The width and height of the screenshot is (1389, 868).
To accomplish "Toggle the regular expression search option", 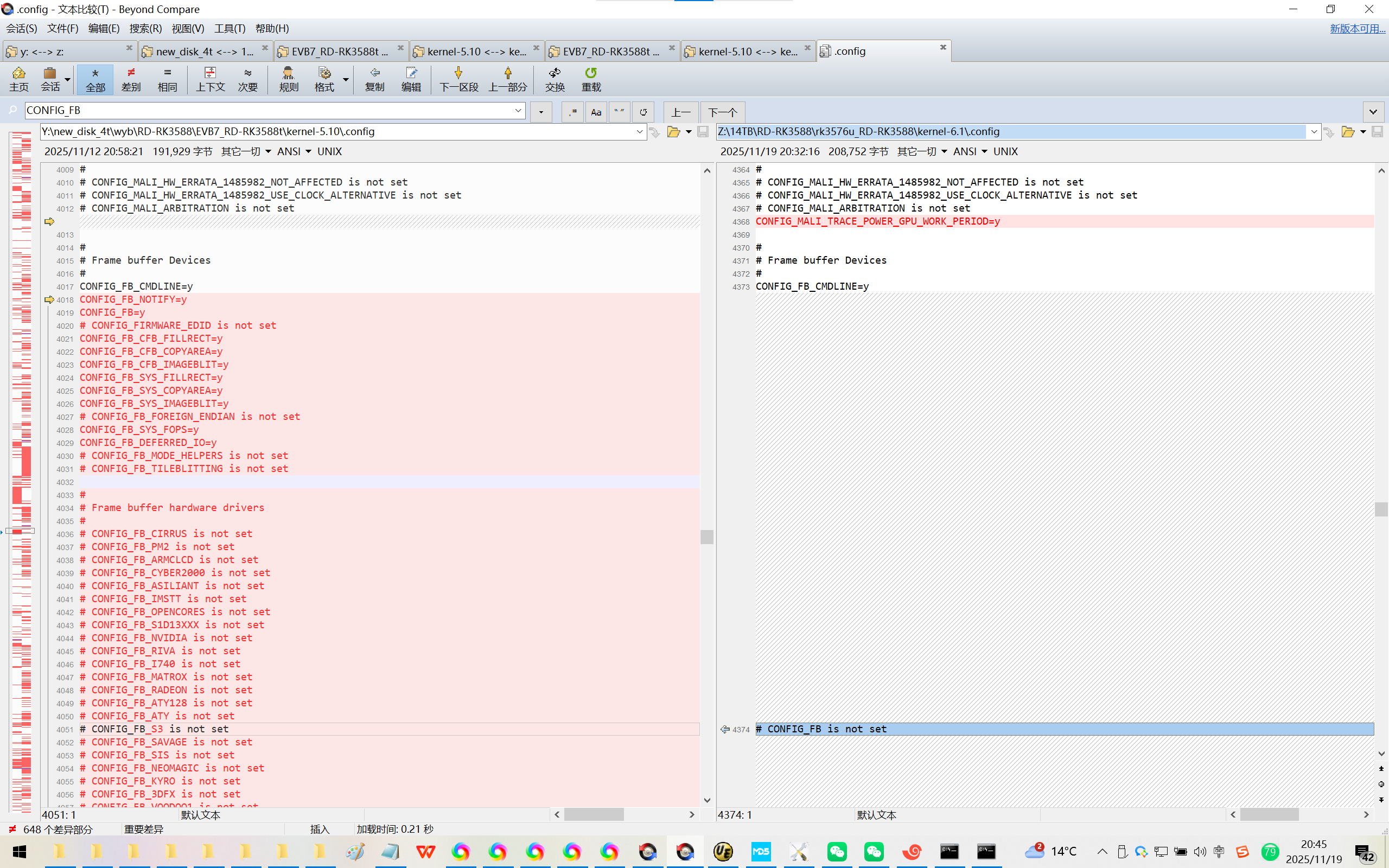I will point(572,112).
